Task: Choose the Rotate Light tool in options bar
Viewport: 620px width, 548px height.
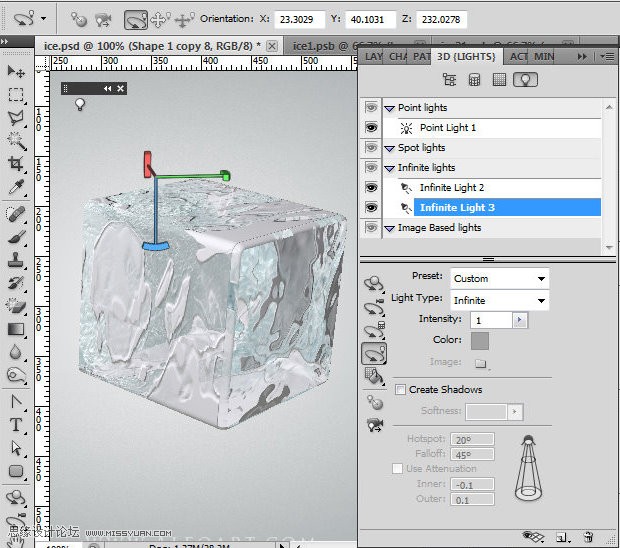Action: pyautogui.click(x=136, y=20)
